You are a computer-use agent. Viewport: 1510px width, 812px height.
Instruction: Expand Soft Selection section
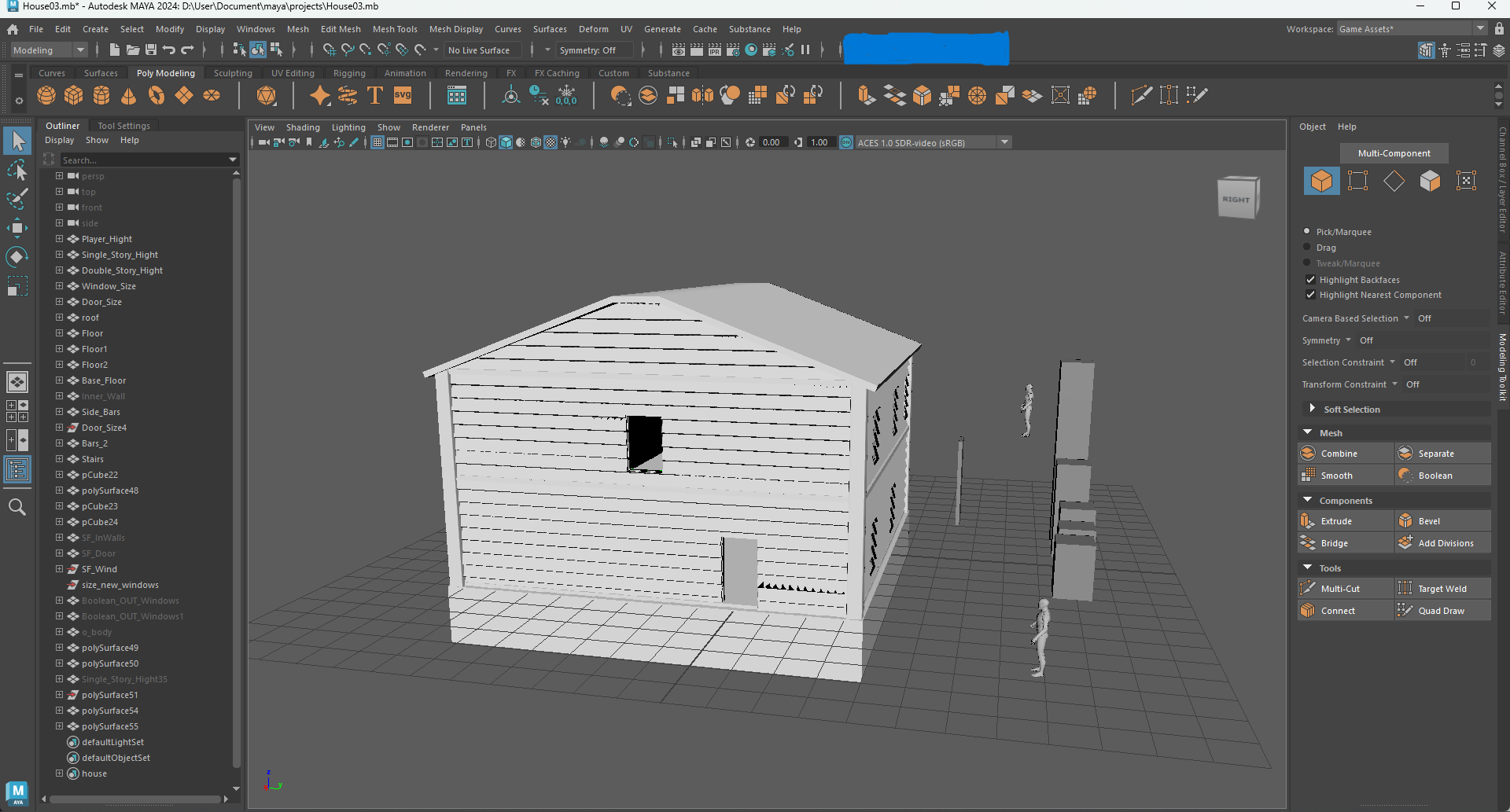click(1312, 409)
